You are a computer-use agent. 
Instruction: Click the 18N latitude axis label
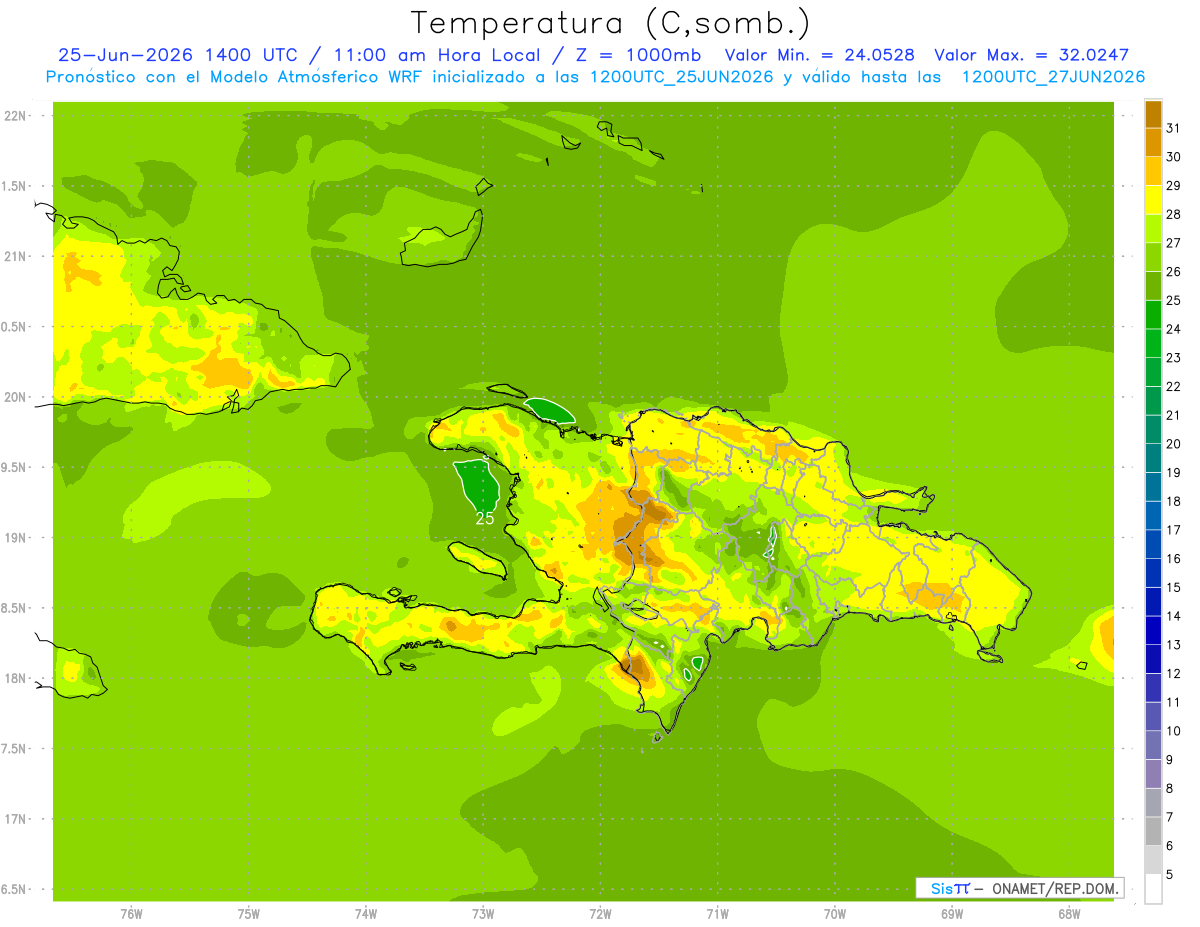click(15, 678)
